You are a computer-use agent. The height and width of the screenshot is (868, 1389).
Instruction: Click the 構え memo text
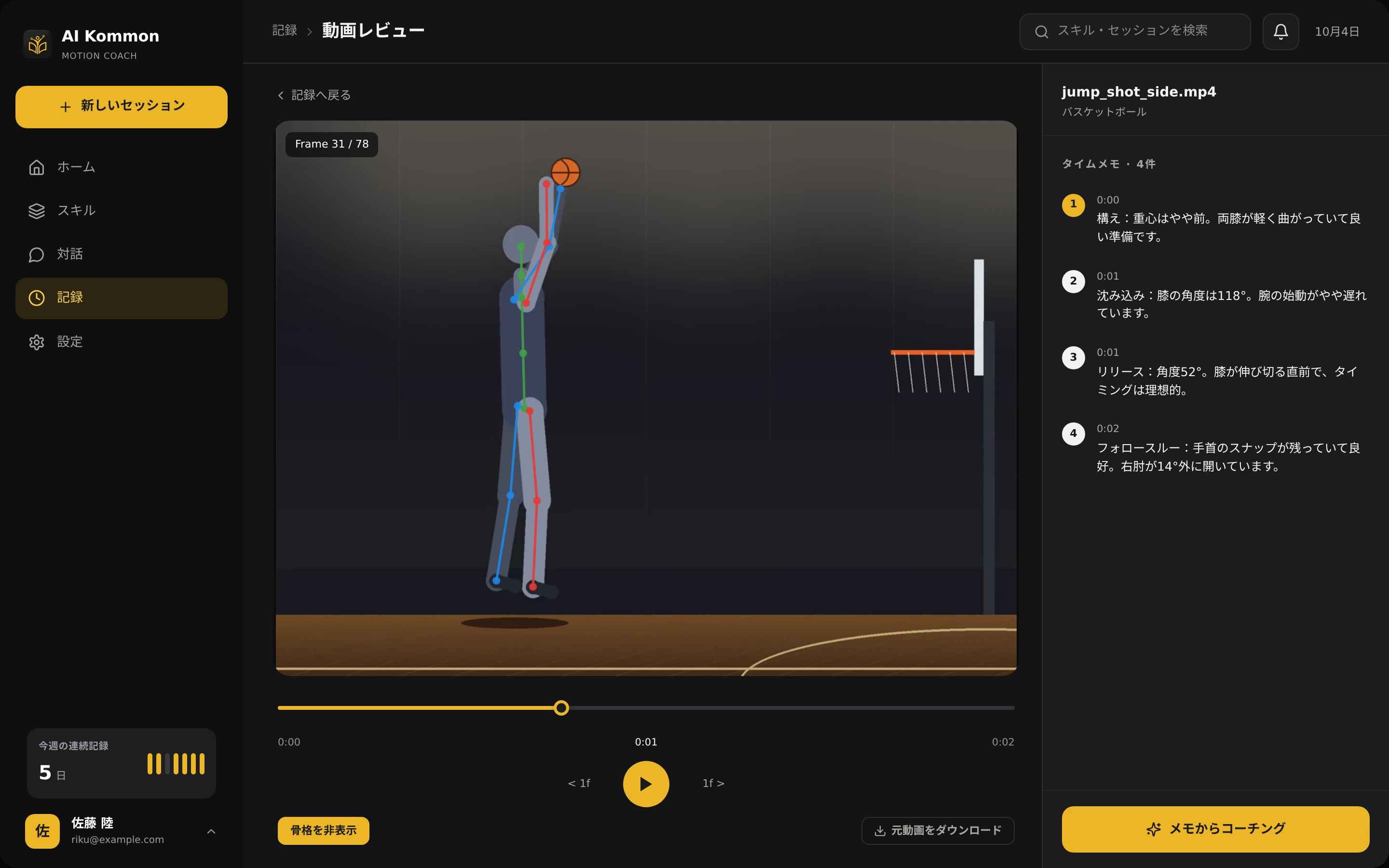(1228, 227)
